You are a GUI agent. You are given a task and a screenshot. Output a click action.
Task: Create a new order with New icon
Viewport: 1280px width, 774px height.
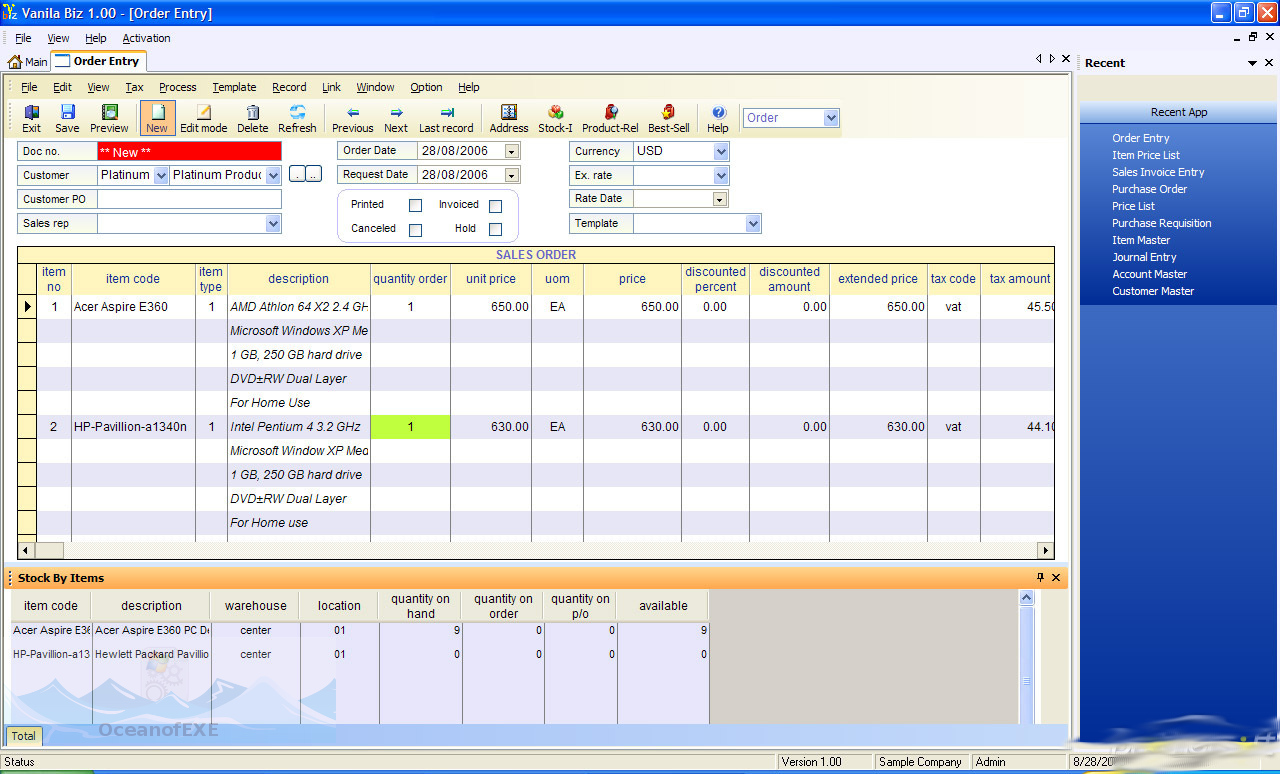(157, 118)
